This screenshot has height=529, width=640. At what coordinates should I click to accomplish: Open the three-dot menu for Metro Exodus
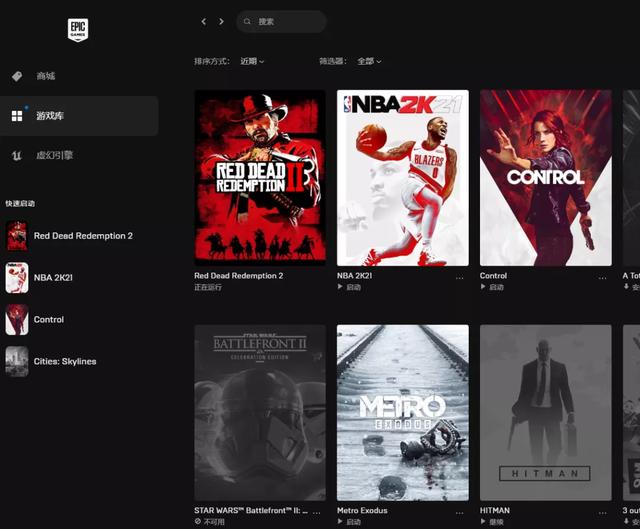[x=460, y=512]
